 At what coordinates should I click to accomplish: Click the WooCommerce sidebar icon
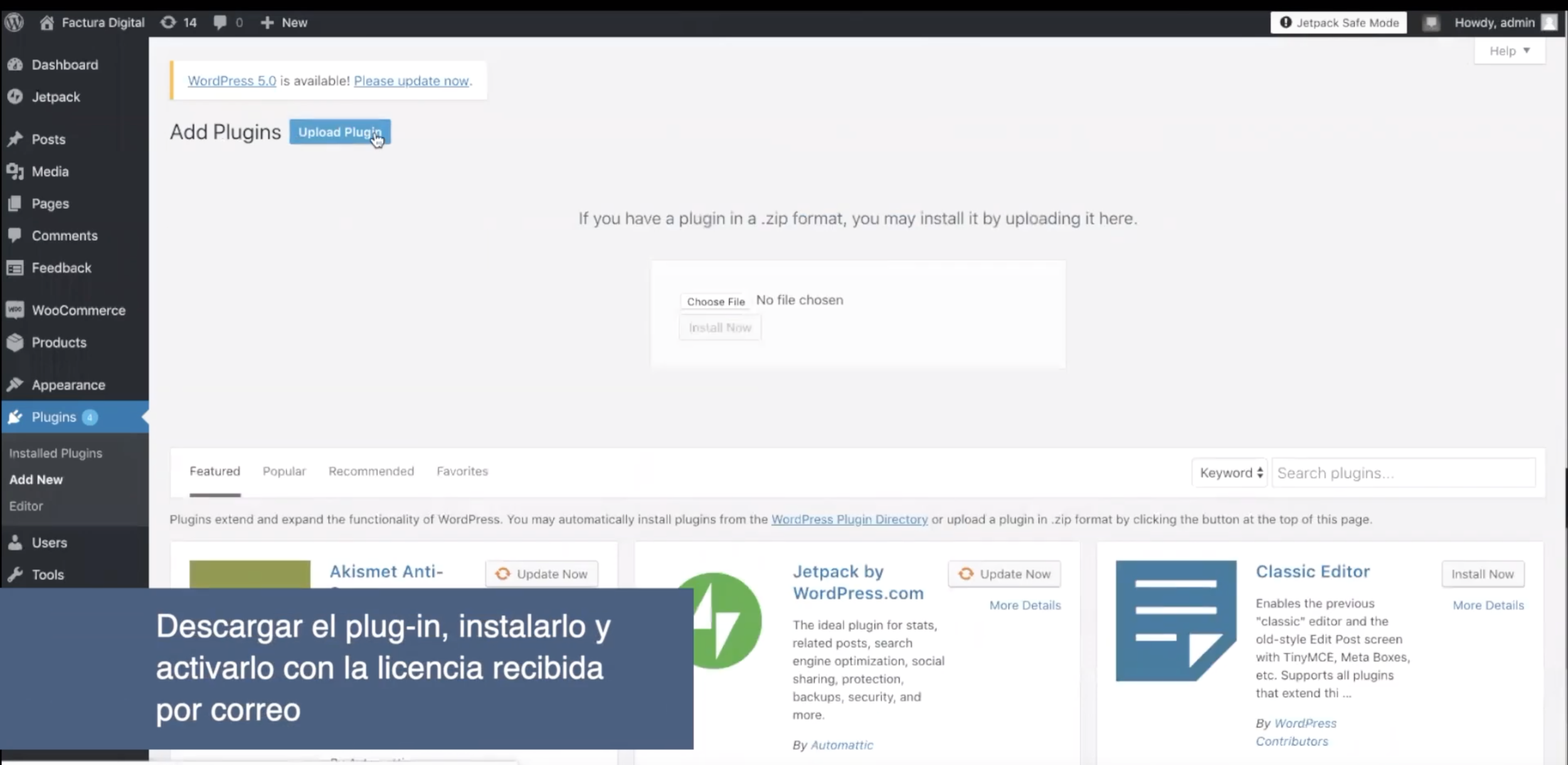pyautogui.click(x=15, y=310)
